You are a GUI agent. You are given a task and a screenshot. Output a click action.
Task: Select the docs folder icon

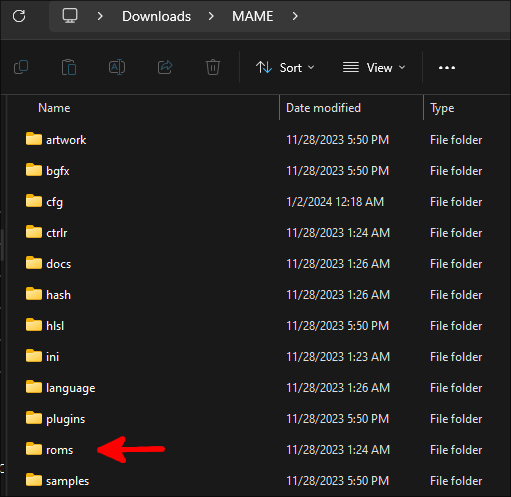[34, 263]
